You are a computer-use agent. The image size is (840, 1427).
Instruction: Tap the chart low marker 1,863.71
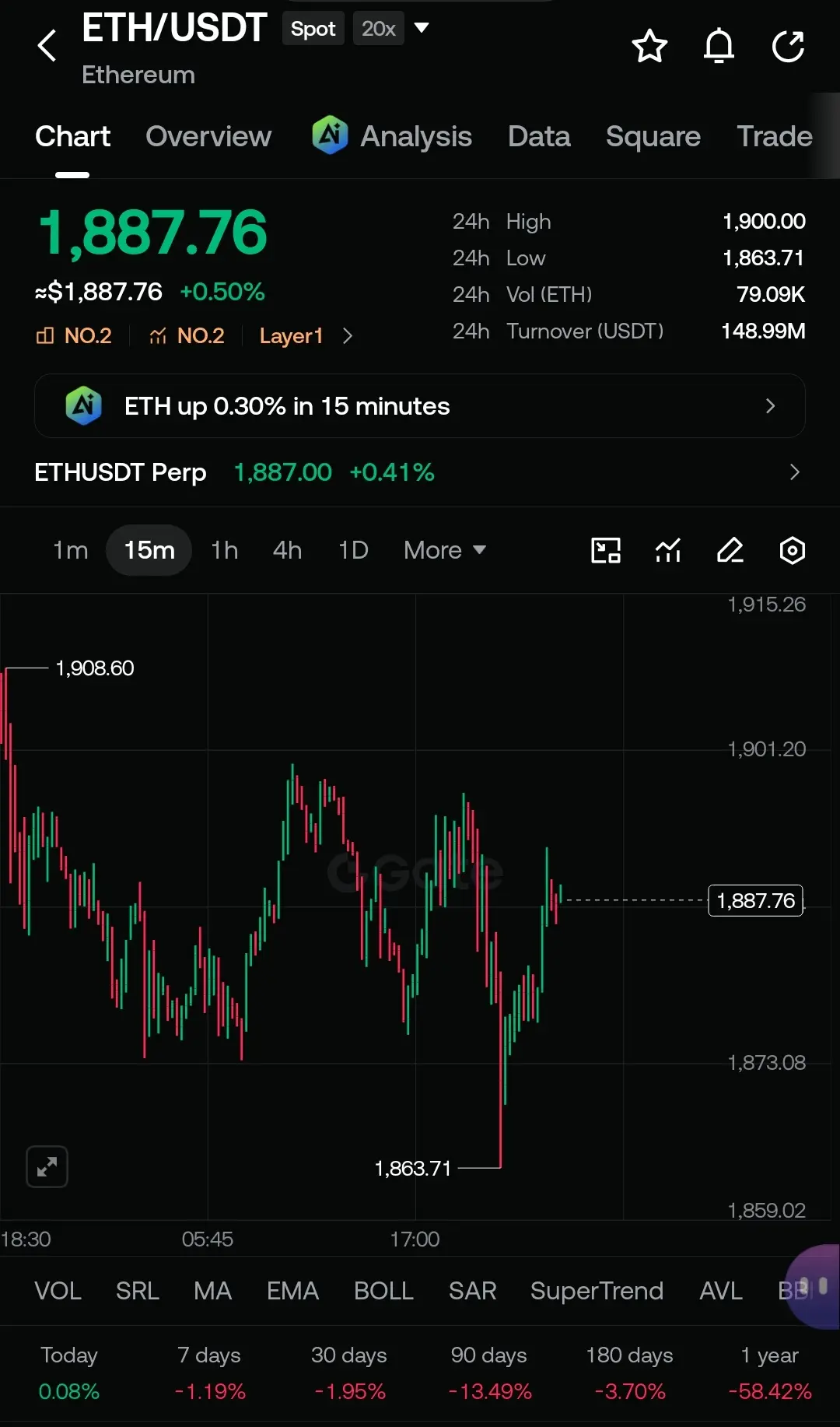point(413,1169)
